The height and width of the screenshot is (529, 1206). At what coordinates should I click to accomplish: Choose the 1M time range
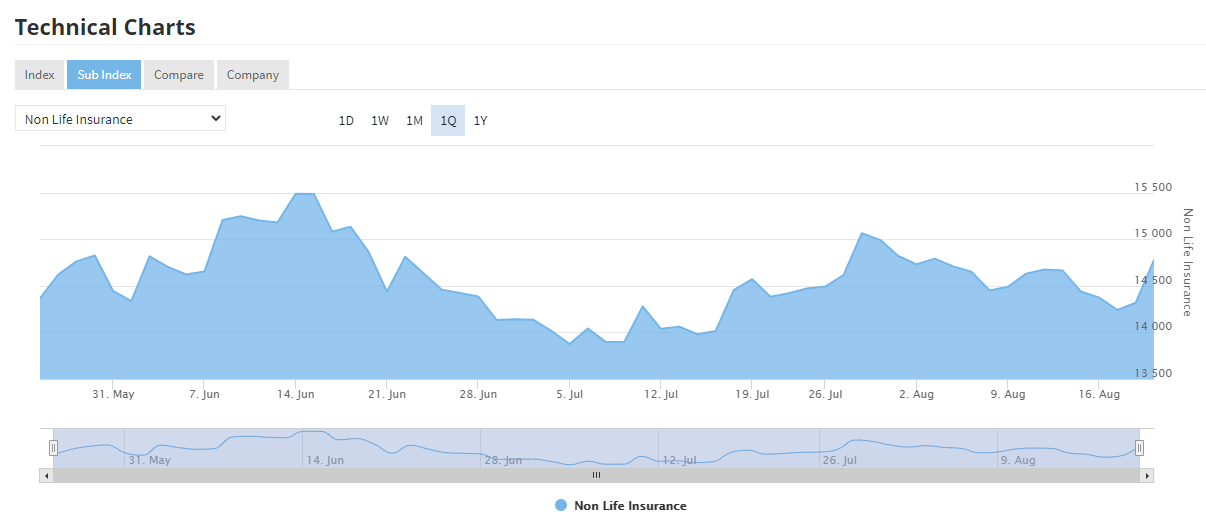414,121
